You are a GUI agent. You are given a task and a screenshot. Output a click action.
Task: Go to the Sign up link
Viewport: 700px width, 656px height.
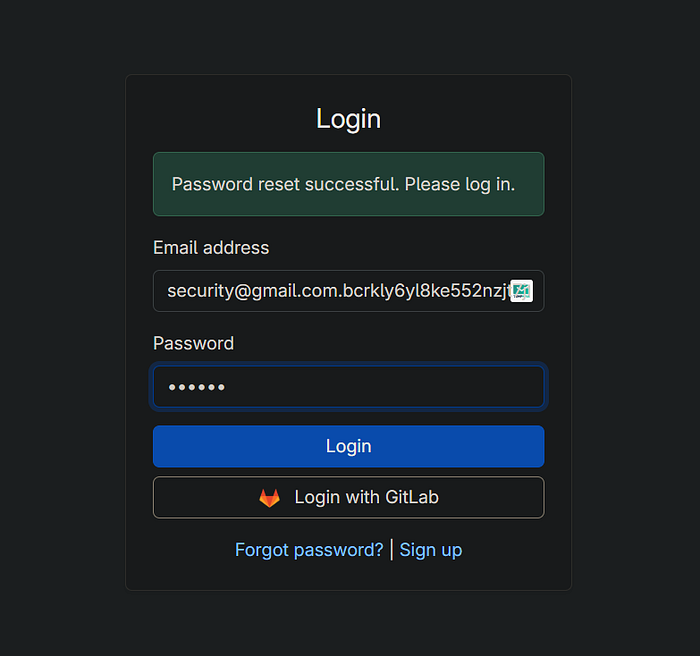431,550
